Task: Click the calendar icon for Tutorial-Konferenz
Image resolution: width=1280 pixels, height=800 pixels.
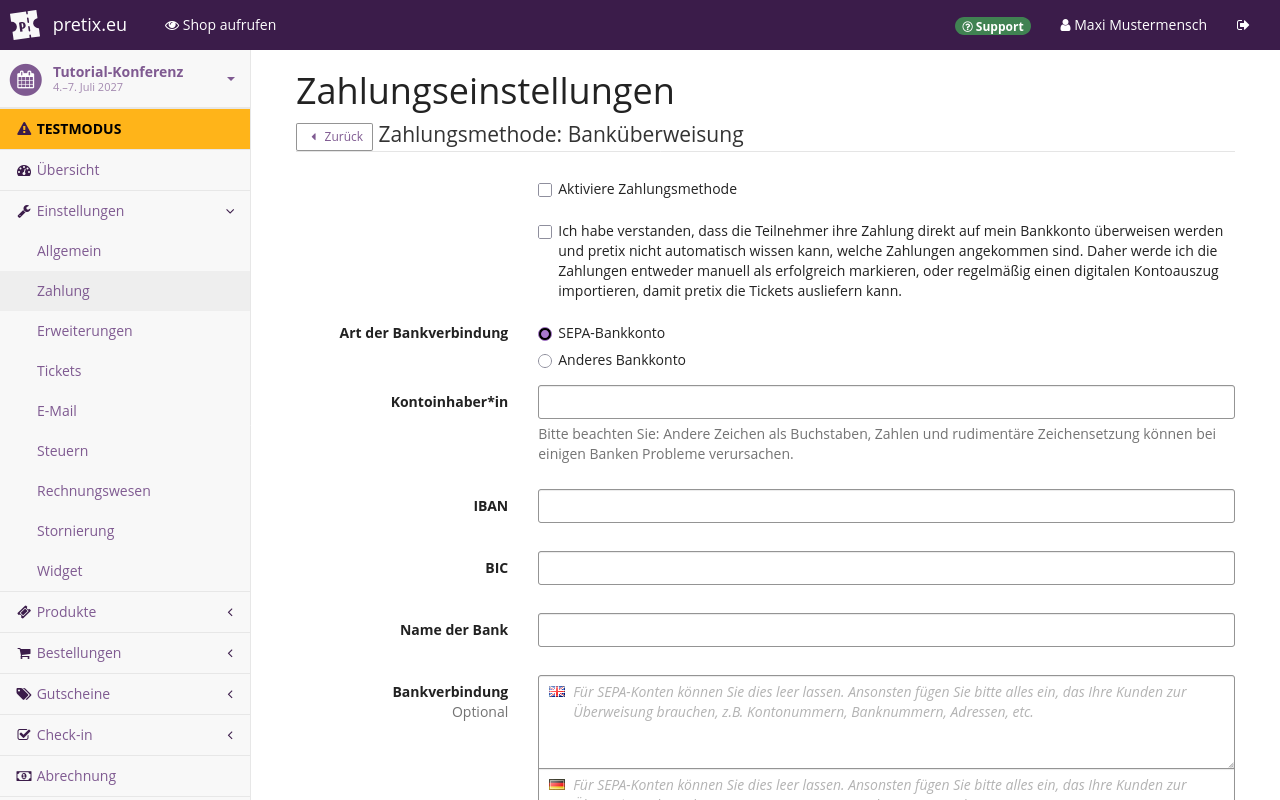Action: tap(26, 80)
